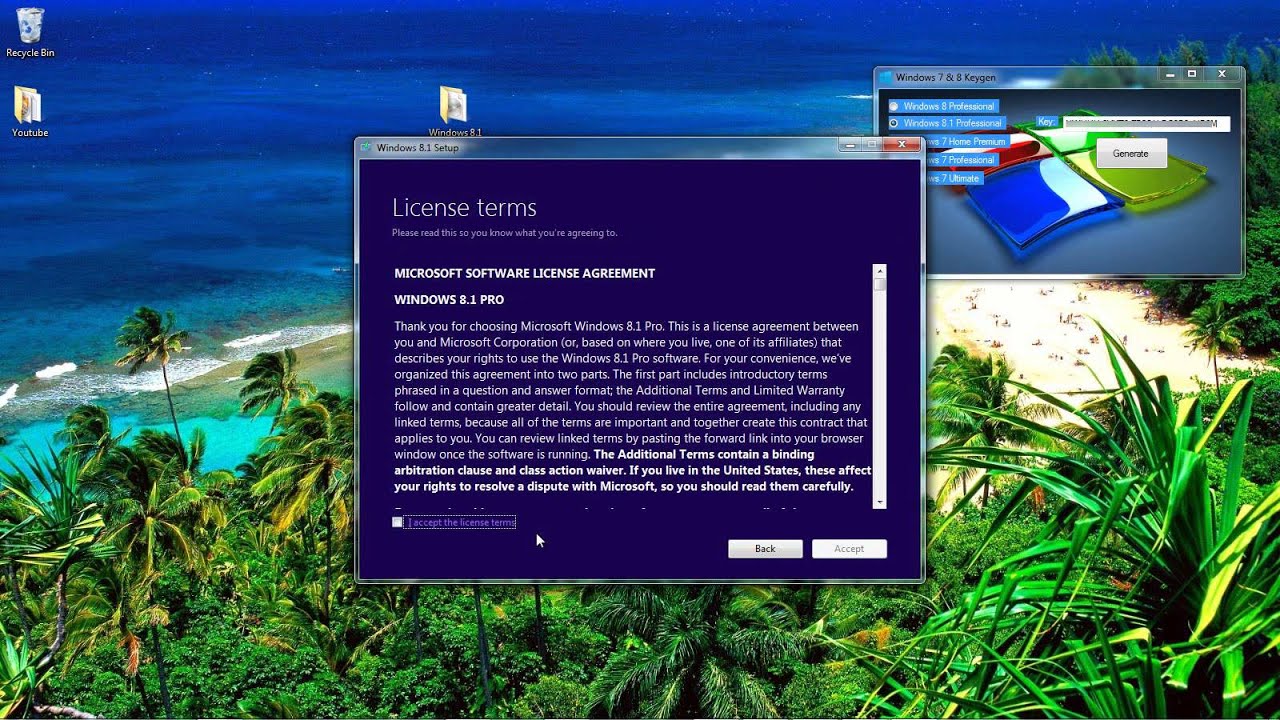Click the Accept button in Setup
The height and width of the screenshot is (720, 1280).
(849, 548)
